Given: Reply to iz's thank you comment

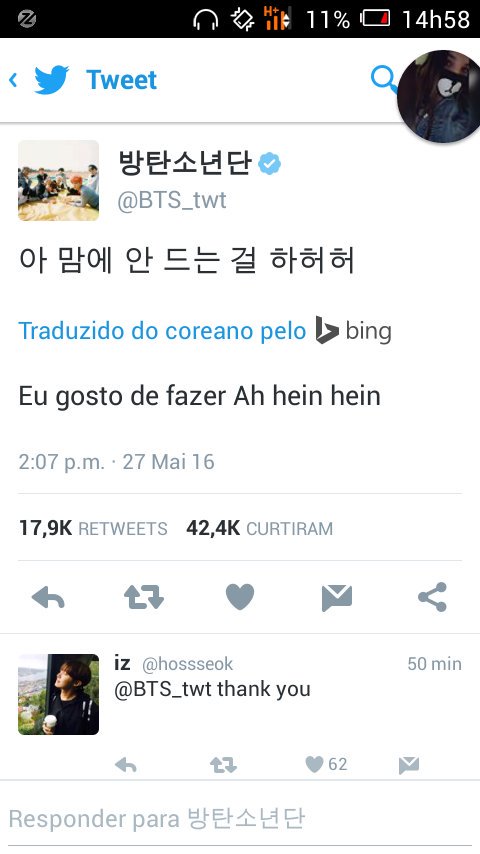Looking at the screenshot, I should [125, 765].
